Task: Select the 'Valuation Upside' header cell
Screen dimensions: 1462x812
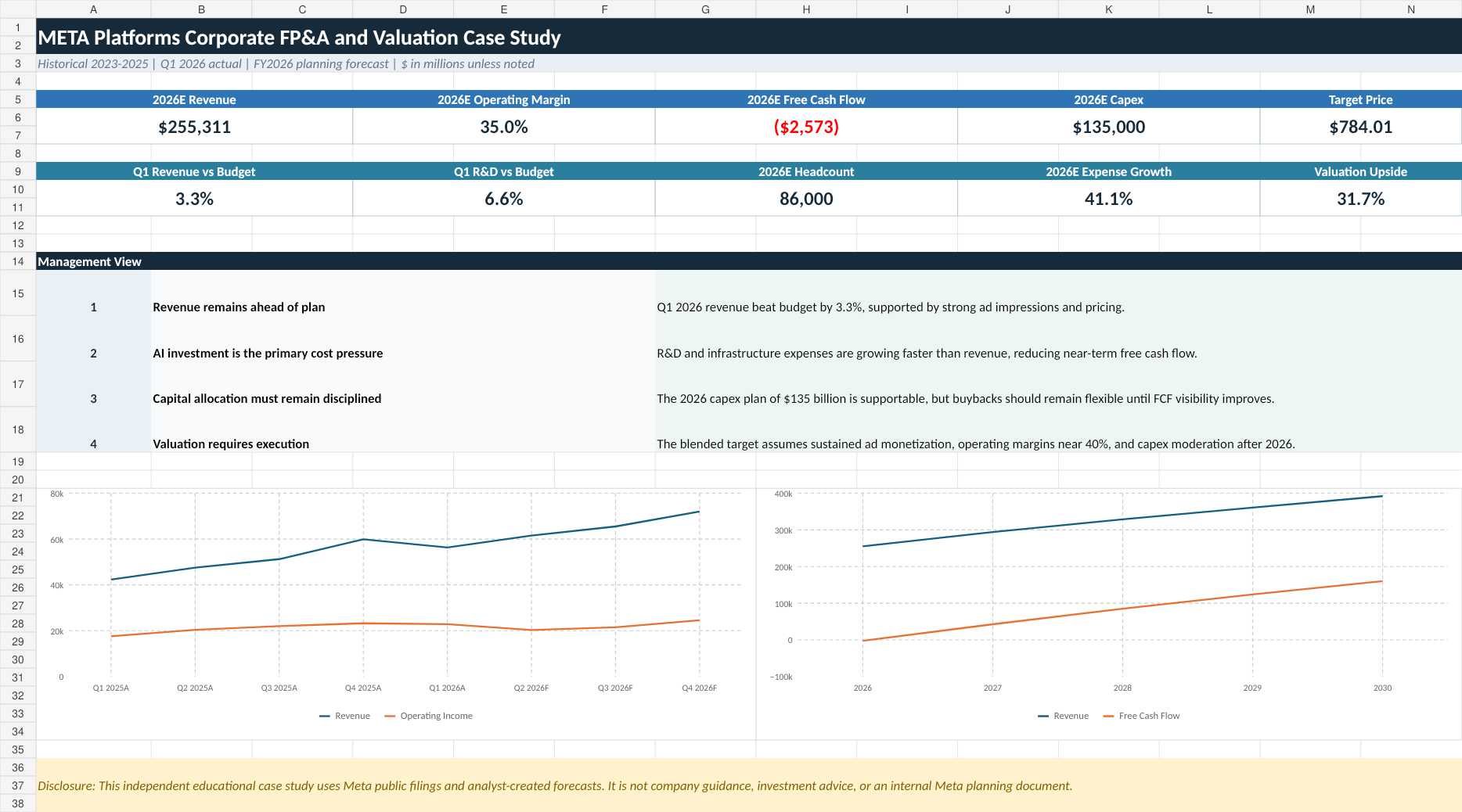Action: pyautogui.click(x=1360, y=171)
